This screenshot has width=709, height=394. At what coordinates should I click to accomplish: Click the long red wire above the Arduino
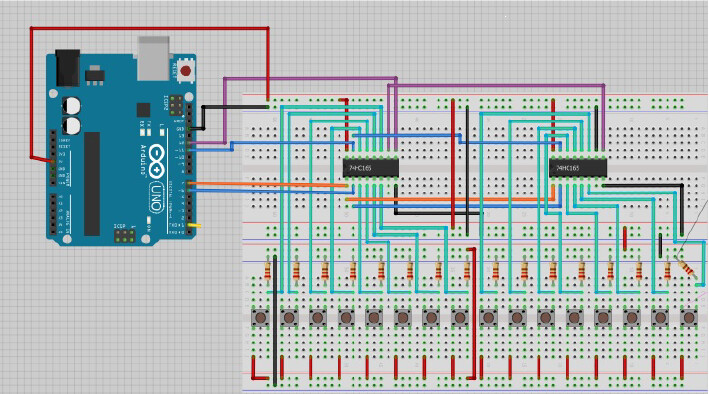pos(149,28)
